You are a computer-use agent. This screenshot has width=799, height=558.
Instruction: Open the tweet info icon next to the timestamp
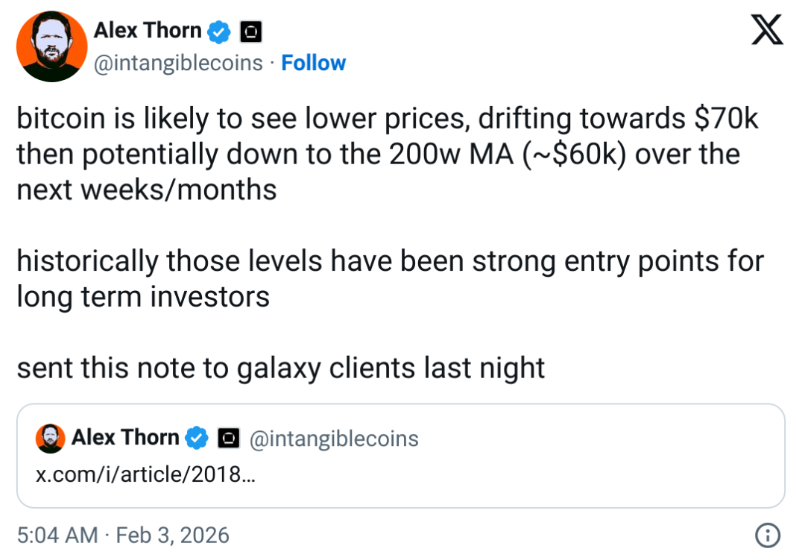point(766,535)
